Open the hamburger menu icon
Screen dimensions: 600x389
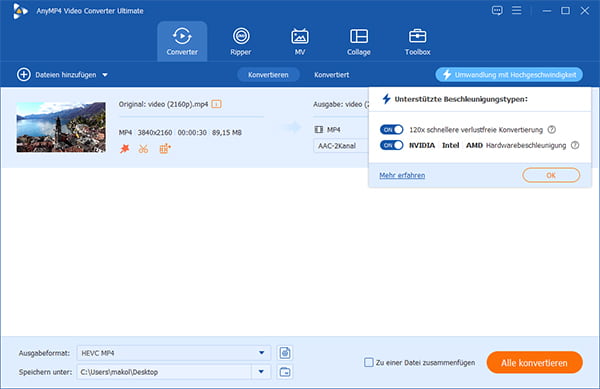(x=517, y=10)
